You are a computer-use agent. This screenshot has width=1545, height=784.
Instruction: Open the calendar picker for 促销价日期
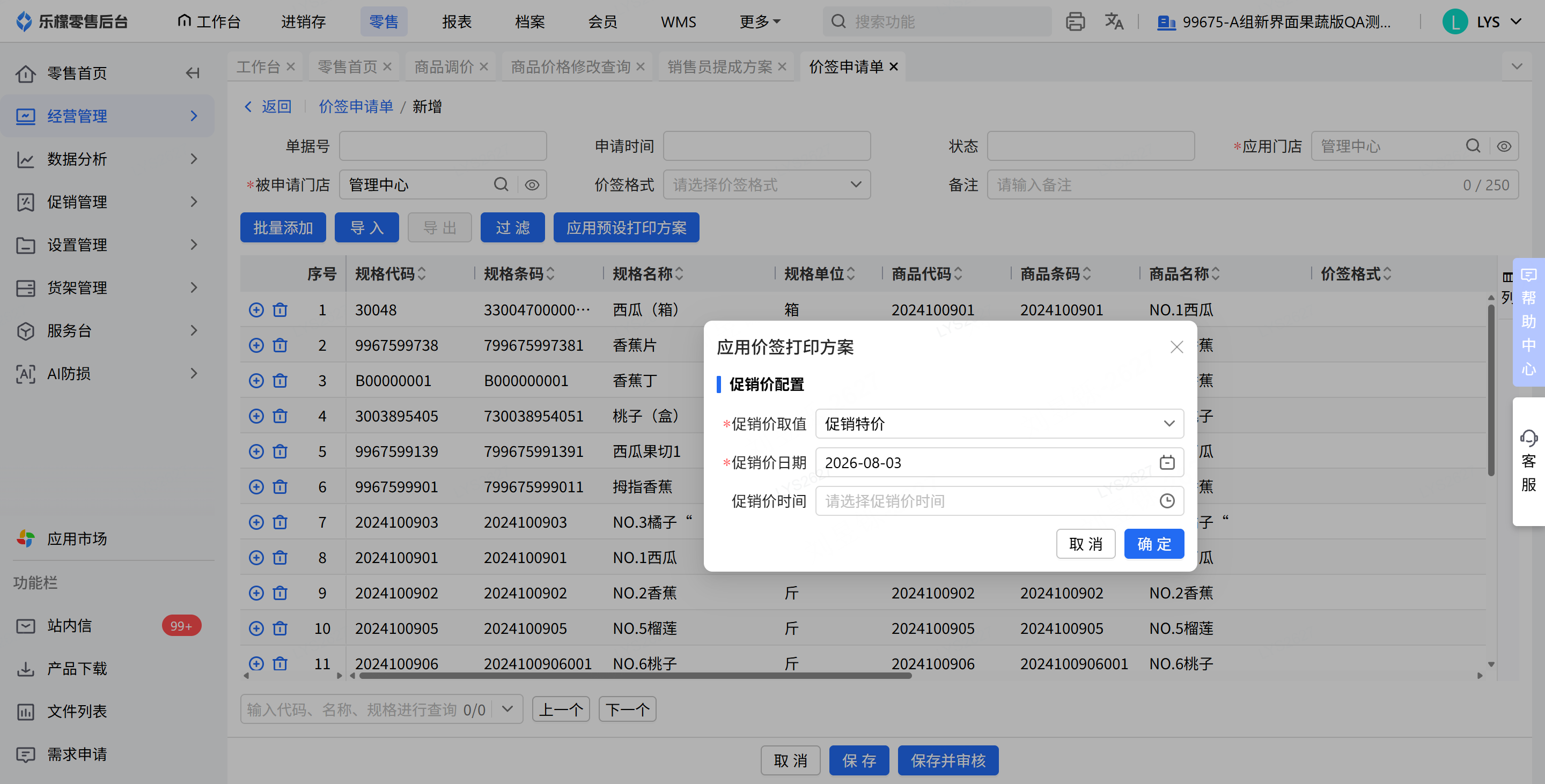tap(1167, 463)
